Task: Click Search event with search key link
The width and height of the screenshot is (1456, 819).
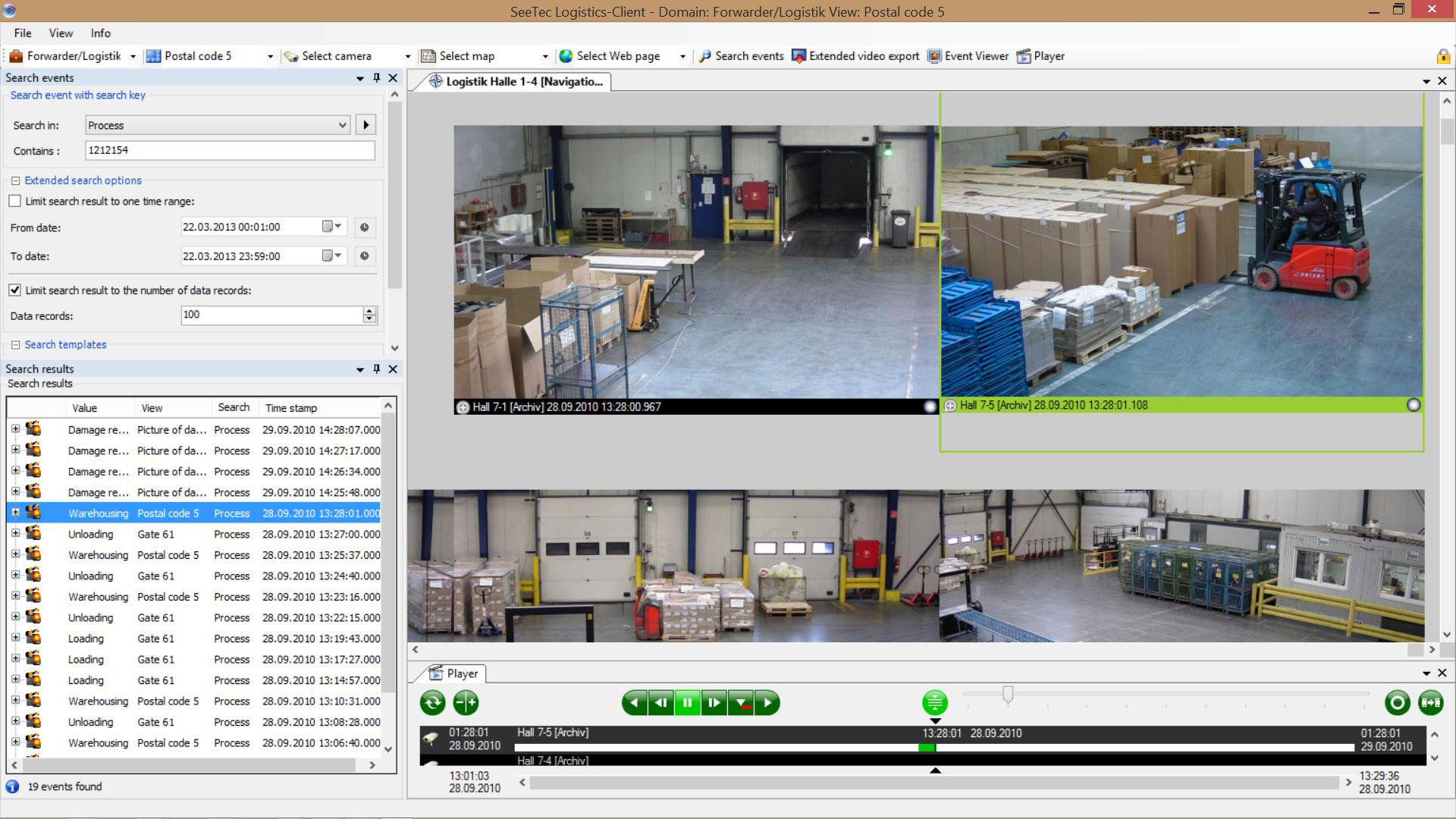Action: click(x=77, y=95)
